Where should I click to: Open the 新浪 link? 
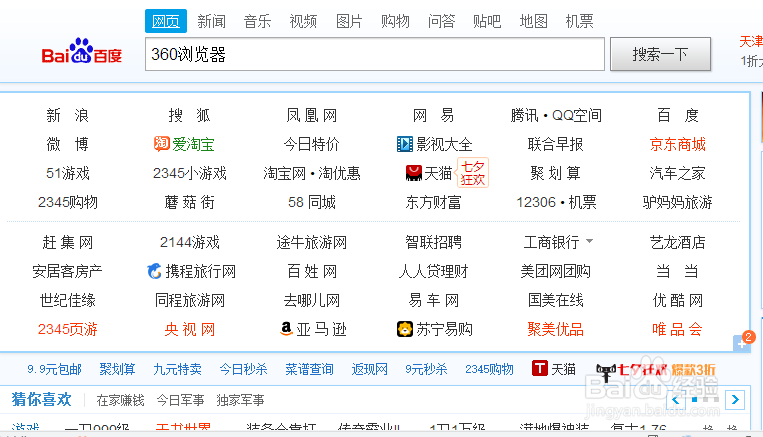[x=68, y=115]
